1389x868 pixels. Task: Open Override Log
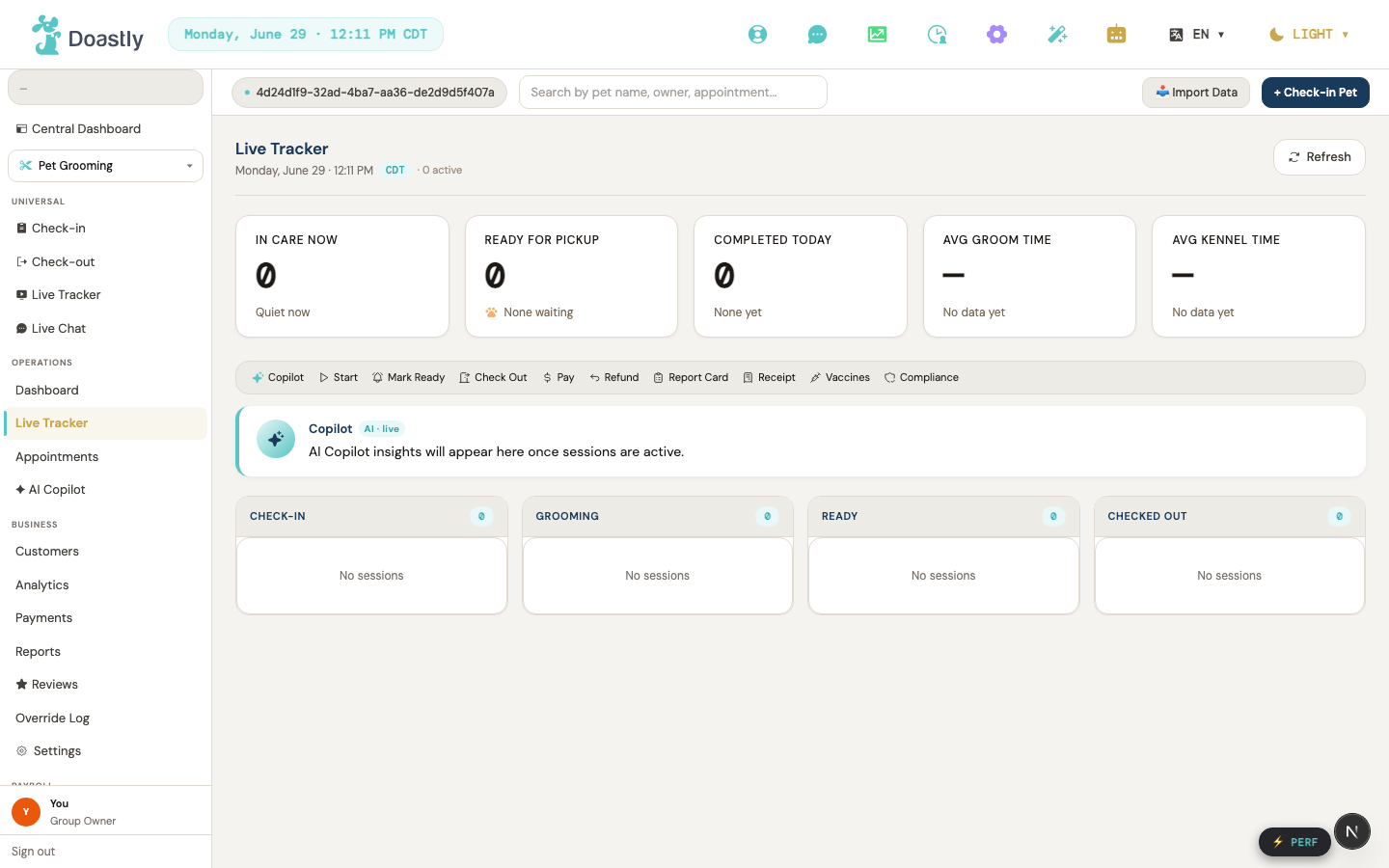[x=106, y=719]
